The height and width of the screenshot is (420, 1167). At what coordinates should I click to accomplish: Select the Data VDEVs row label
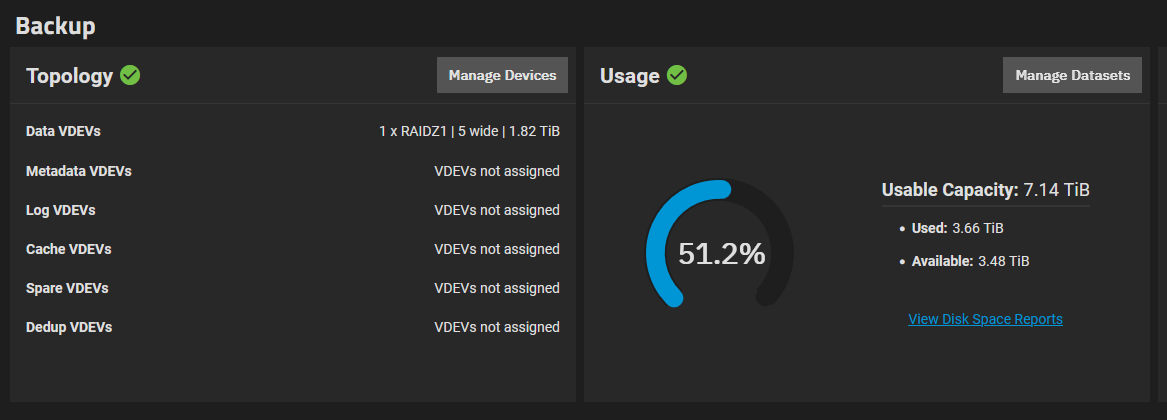tap(63, 131)
